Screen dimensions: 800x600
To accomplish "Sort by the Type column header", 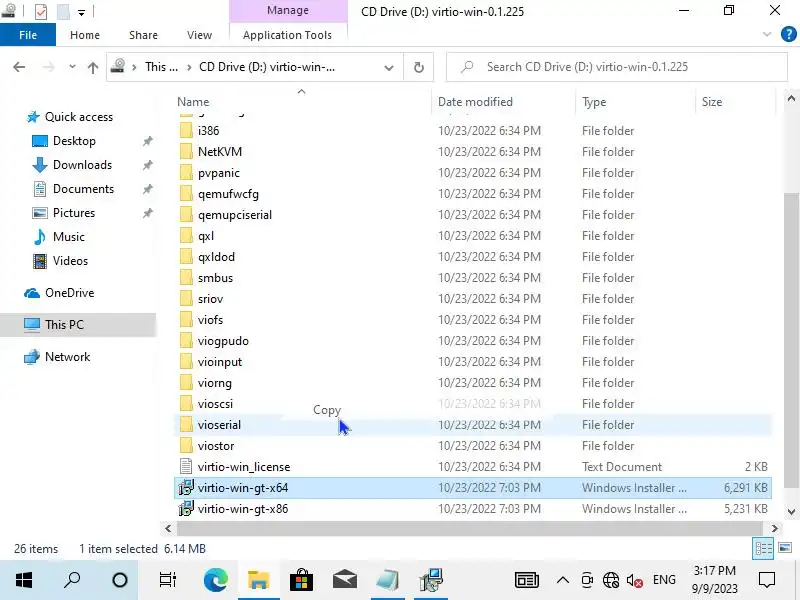I will (x=594, y=102).
